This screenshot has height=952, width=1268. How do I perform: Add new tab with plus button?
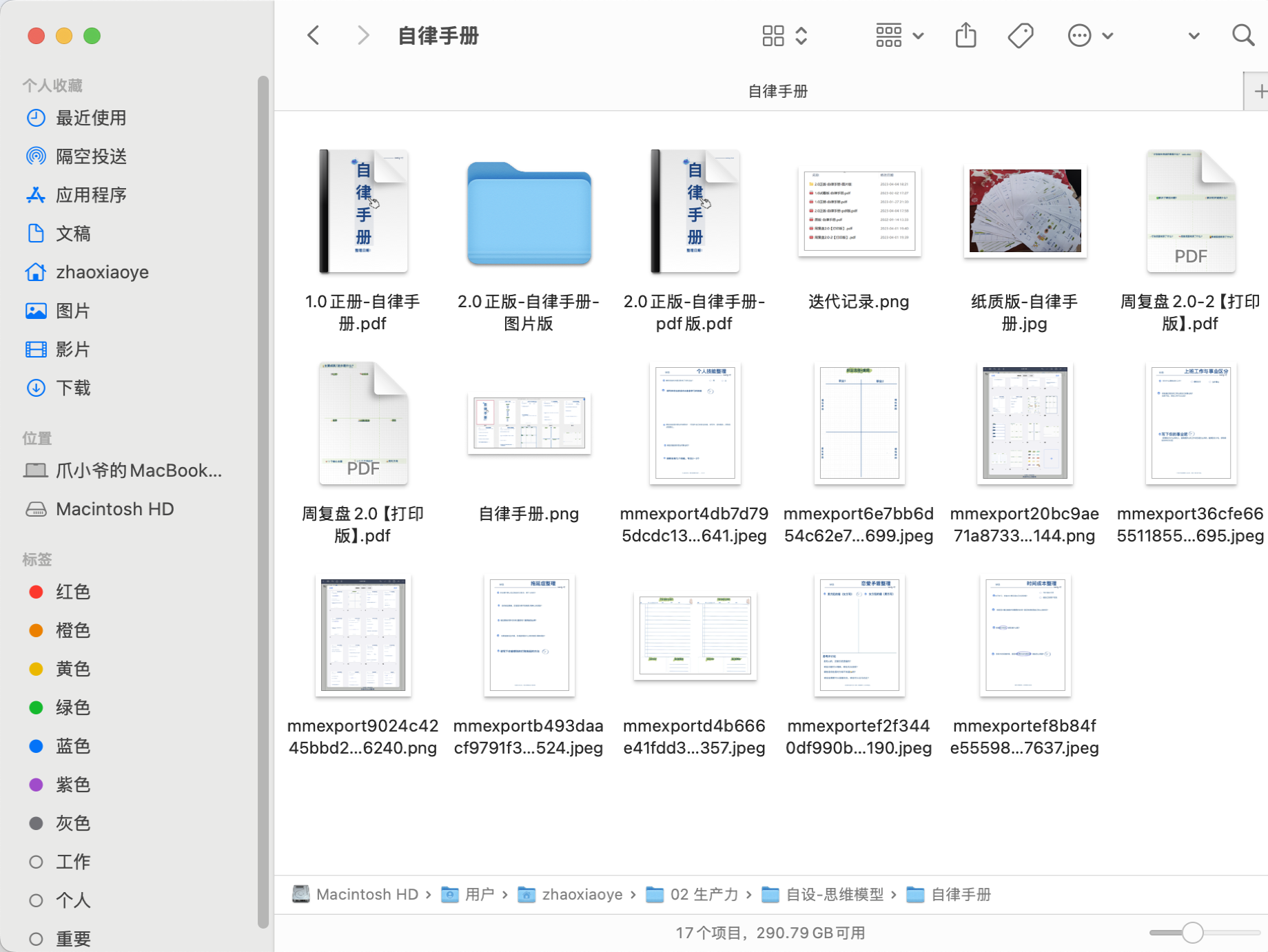[1259, 92]
